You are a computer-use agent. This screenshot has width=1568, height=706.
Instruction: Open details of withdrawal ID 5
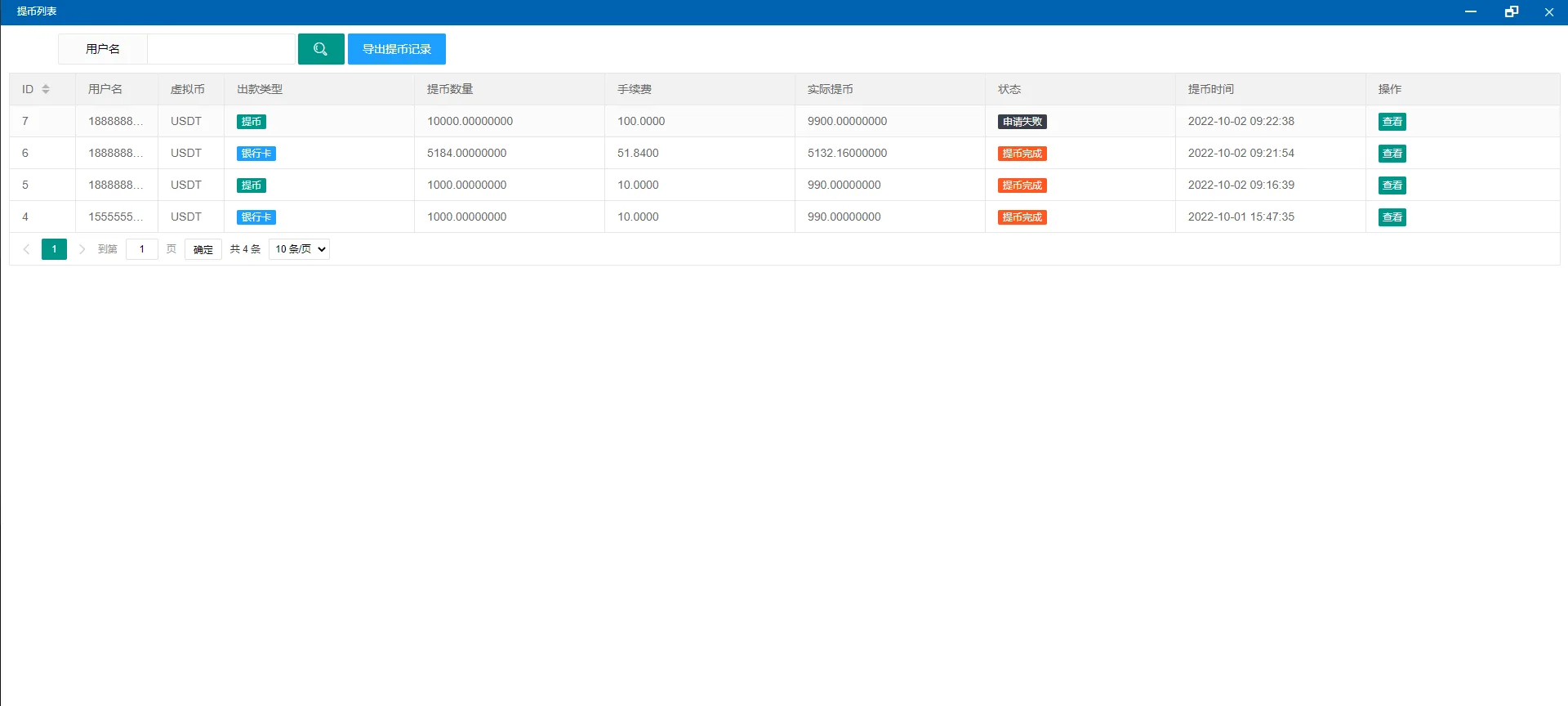1392,185
